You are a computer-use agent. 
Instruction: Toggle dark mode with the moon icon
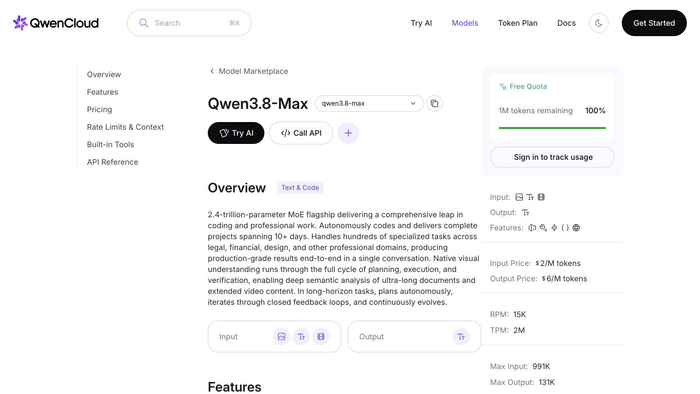[599, 23]
